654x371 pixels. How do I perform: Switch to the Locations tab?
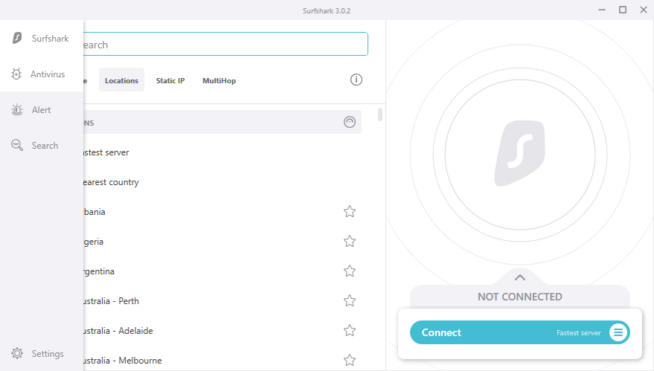click(x=121, y=80)
